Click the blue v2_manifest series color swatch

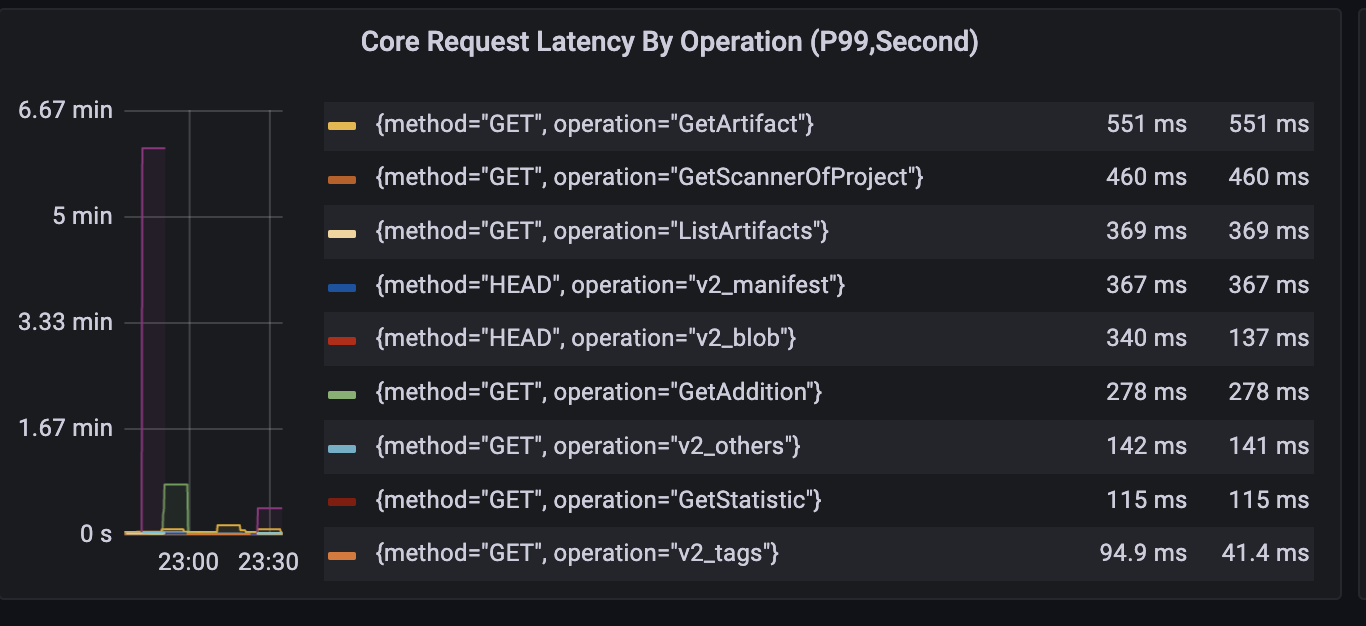[342, 287]
